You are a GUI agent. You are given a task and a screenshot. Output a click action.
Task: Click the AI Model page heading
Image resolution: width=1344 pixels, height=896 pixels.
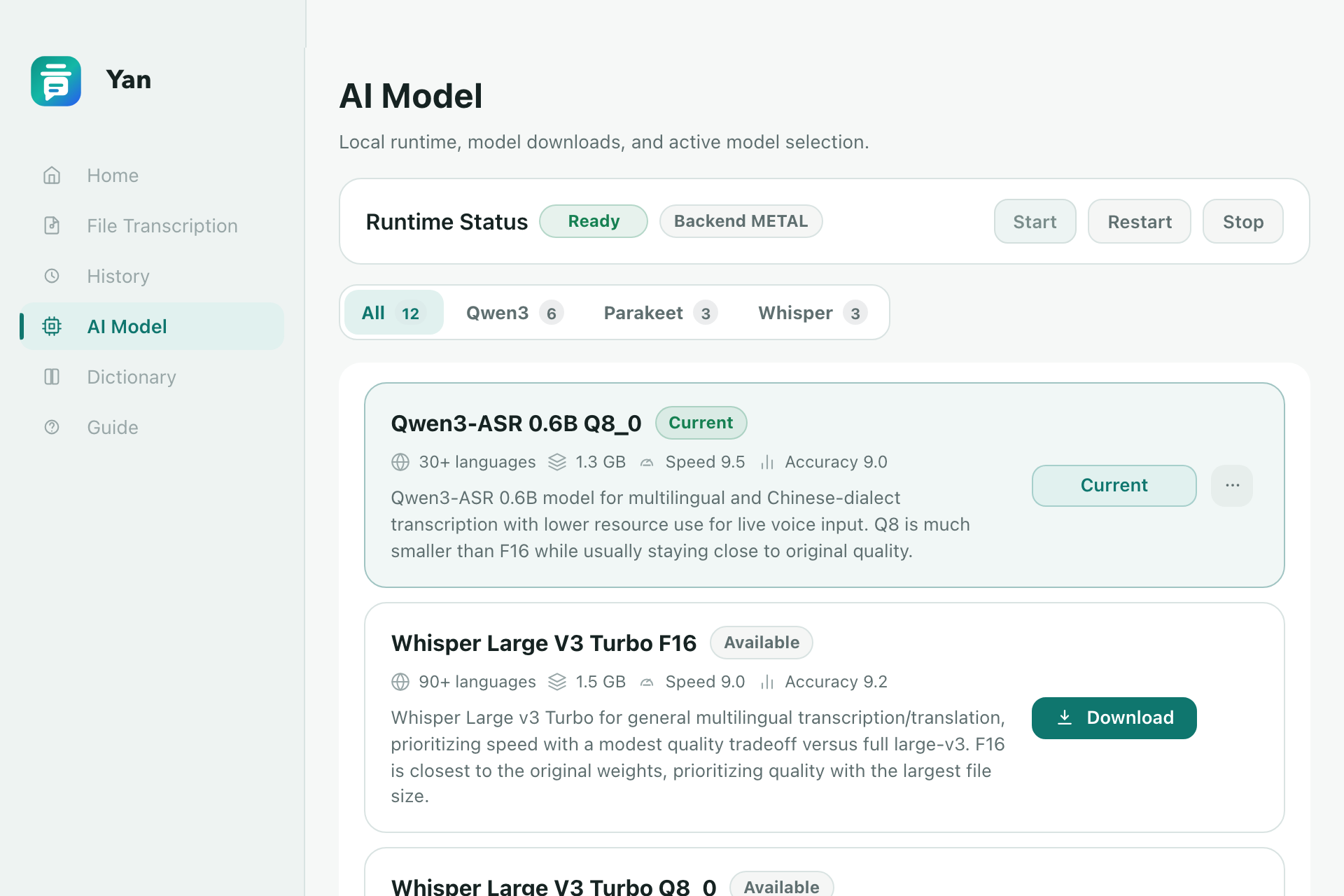pyautogui.click(x=411, y=96)
